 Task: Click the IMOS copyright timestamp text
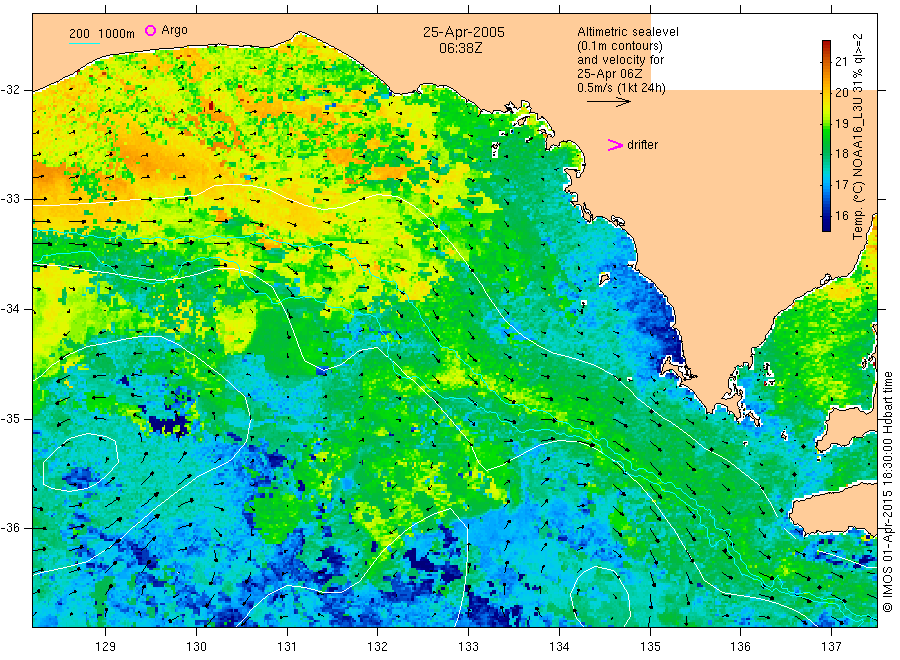[887, 492]
